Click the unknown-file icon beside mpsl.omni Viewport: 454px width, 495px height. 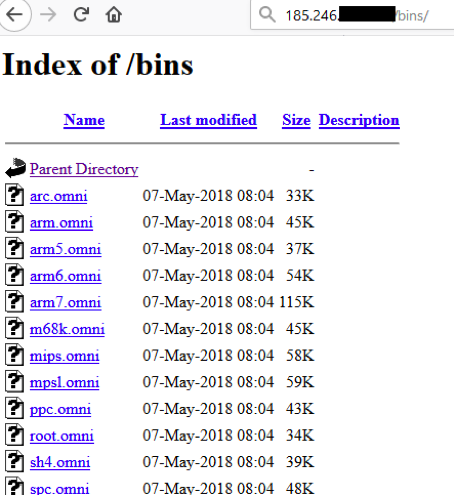pos(14,381)
